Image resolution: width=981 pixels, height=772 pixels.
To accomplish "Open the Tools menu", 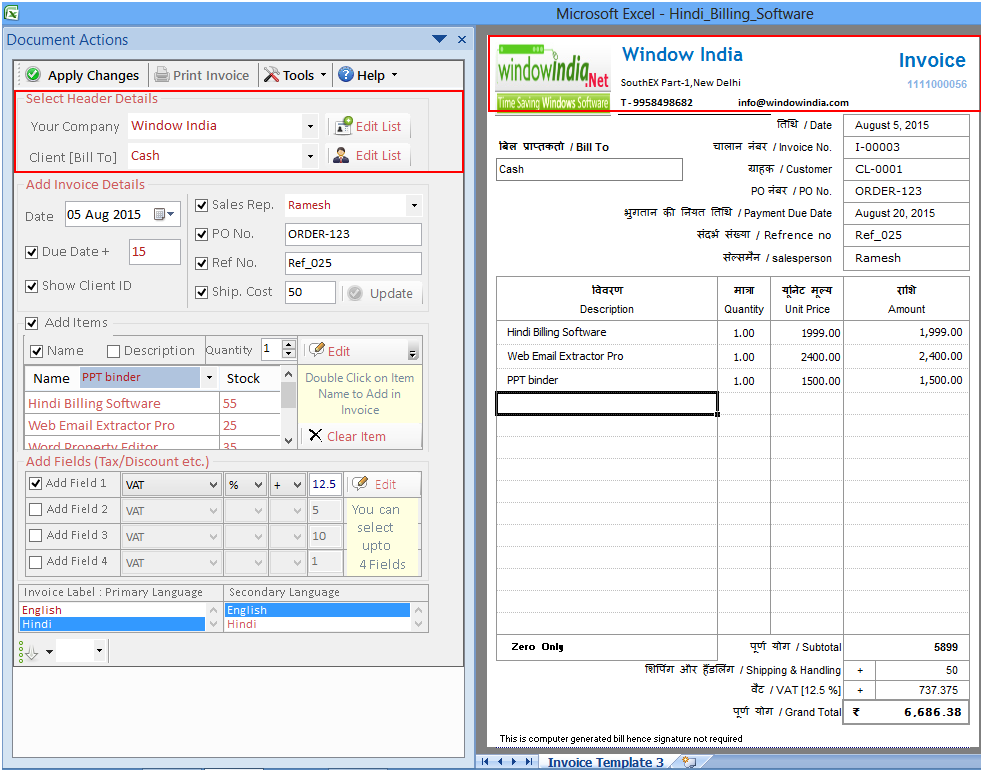I will (295, 75).
